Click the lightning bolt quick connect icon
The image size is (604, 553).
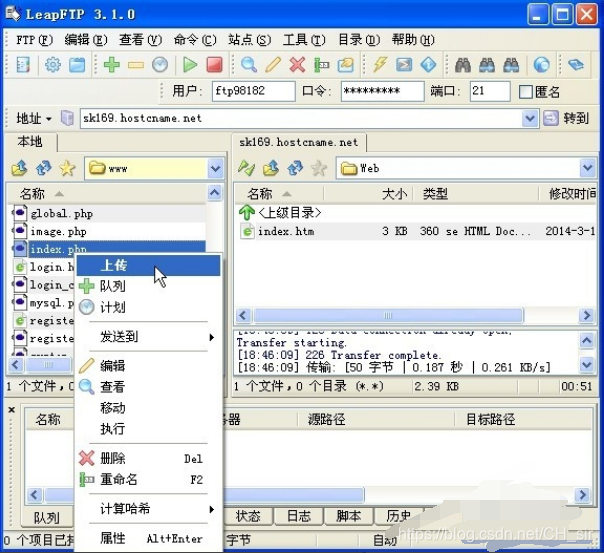(380, 65)
